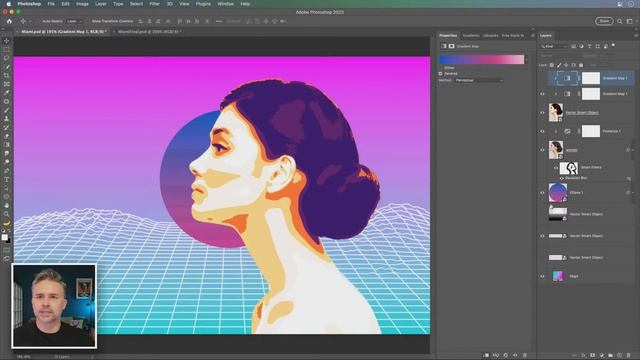640x360 pixels.
Task: Hide the Ellipse 1 layer
Action: coord(542,193)
